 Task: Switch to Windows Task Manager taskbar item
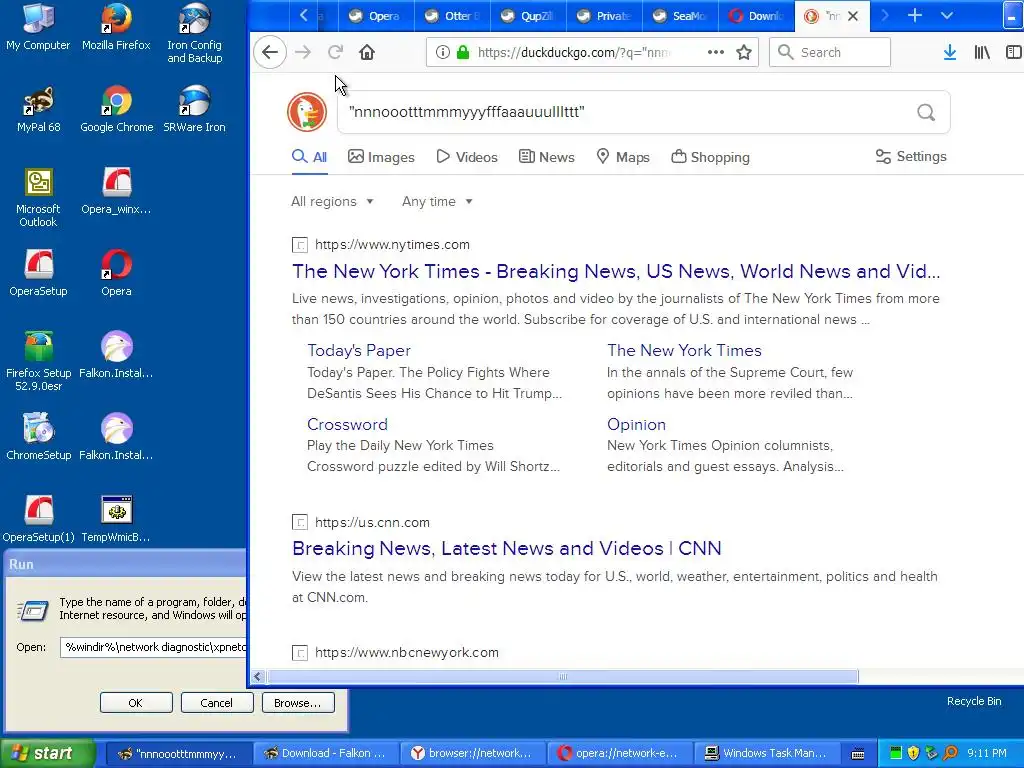click(767, 754)
